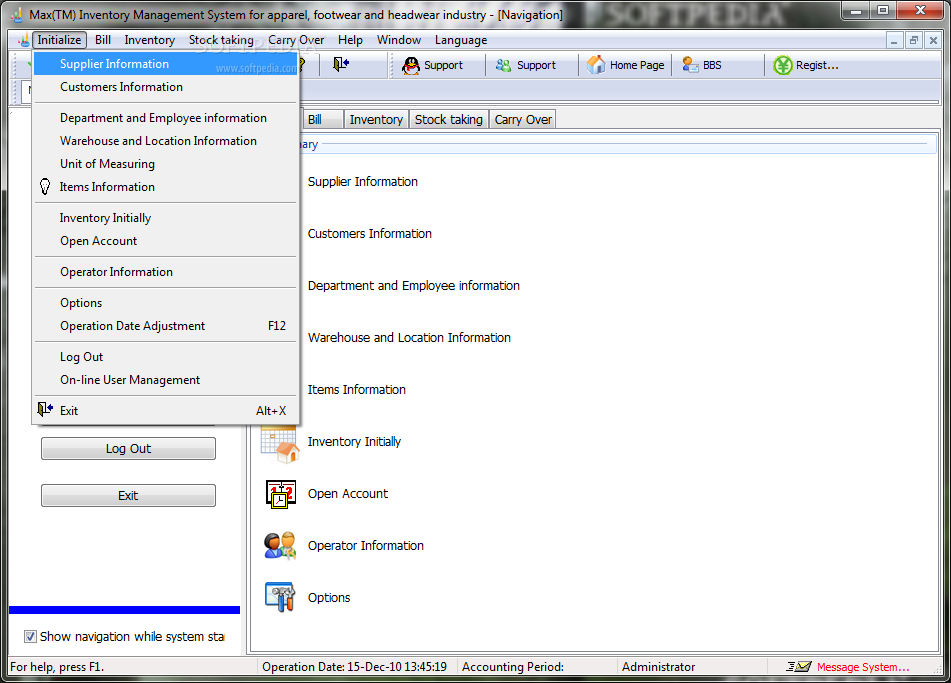
Task: Select Operator Information menu entry
Action: pyautogui.click(x=166, y=272)
